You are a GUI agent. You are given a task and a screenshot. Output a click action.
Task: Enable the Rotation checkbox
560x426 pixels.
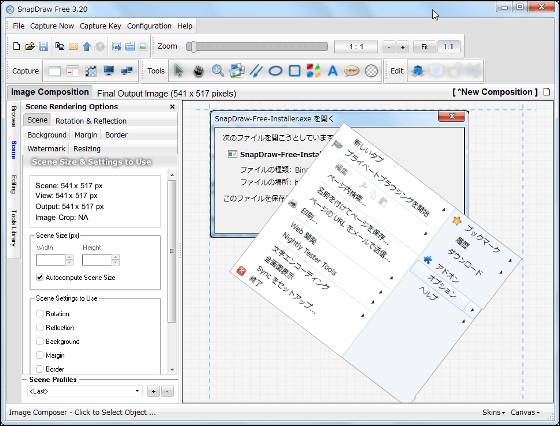point(40,314)
